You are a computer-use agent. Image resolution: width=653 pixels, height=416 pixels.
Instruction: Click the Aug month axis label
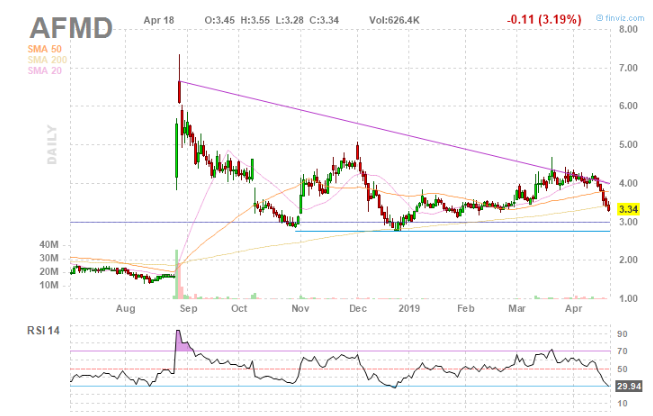125,309
